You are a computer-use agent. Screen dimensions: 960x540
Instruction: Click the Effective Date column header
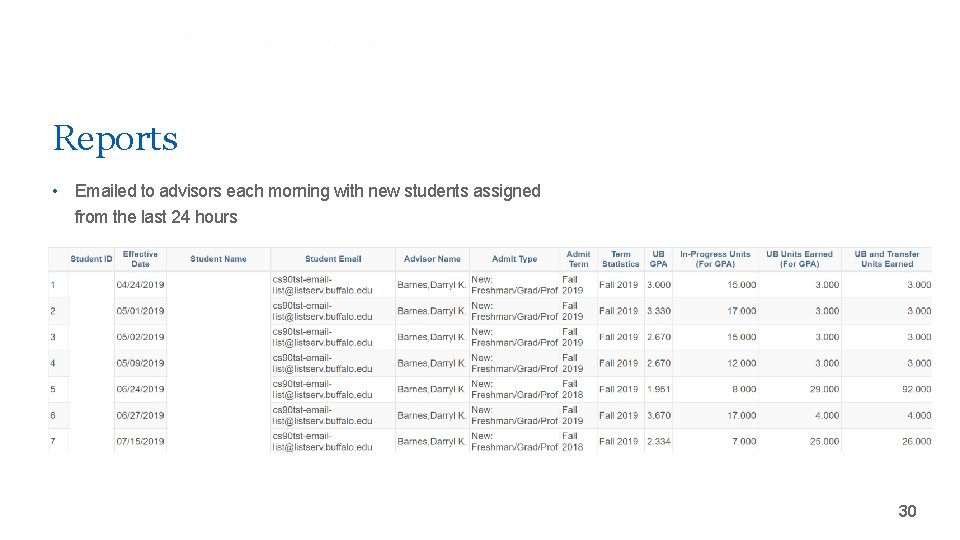(140, 259)
